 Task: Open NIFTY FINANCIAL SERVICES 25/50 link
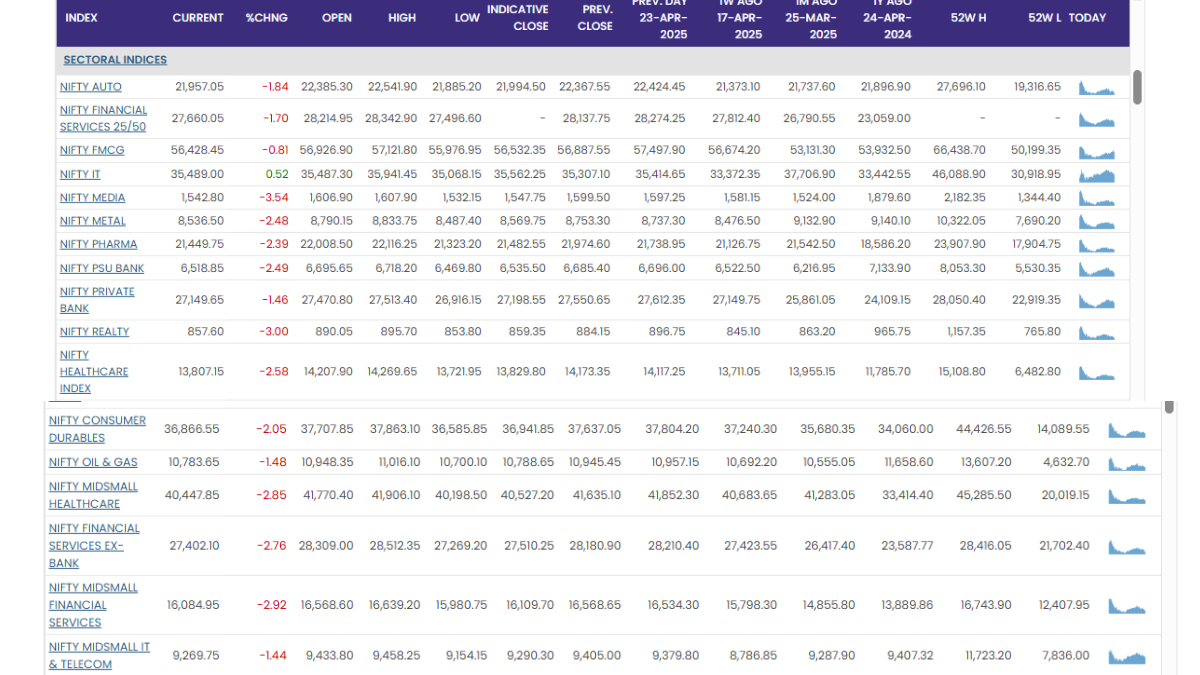tap(103, 118)
